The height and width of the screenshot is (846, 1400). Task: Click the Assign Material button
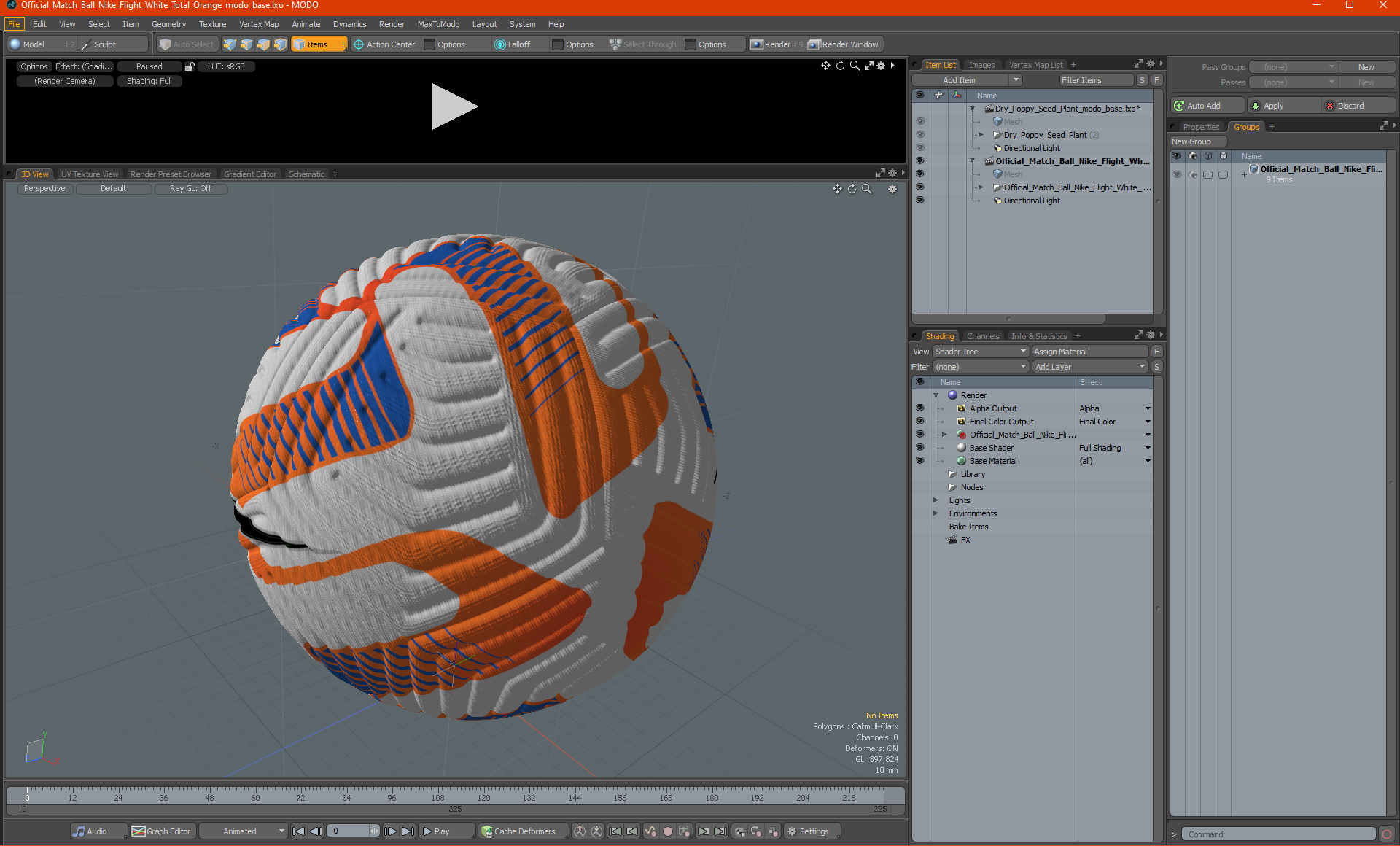coord(1089,352)
